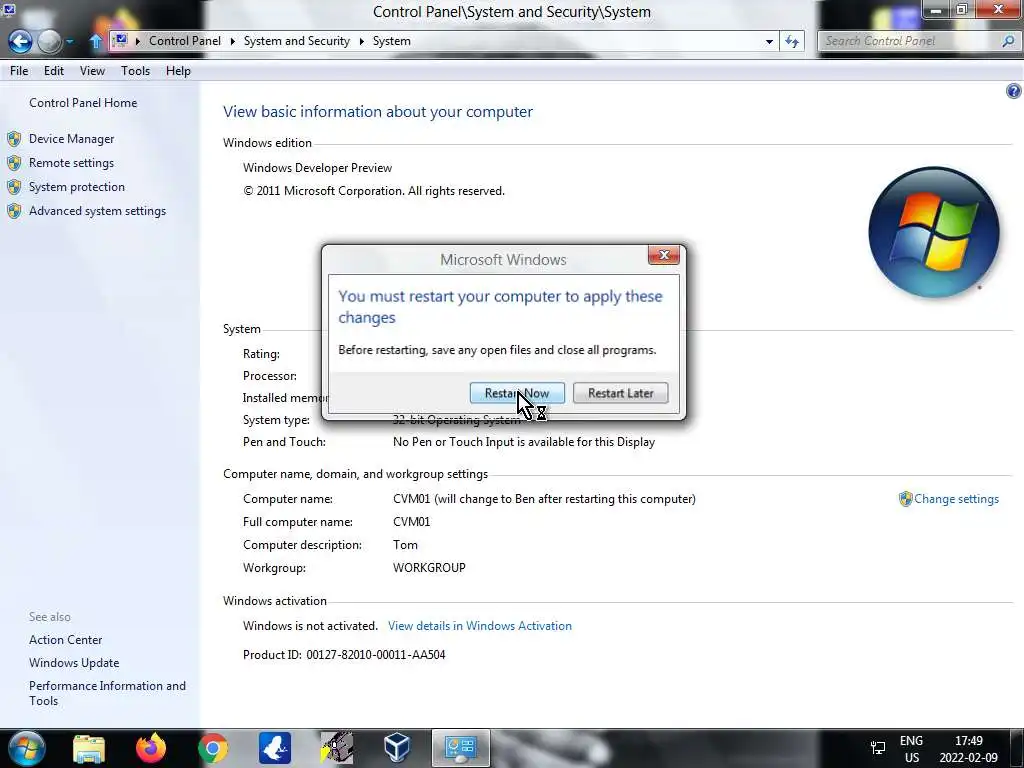The width and height of the screenshot is (1024, 768).
Task: Click System and Security breadcrumb
Action: tap(296, 41)
